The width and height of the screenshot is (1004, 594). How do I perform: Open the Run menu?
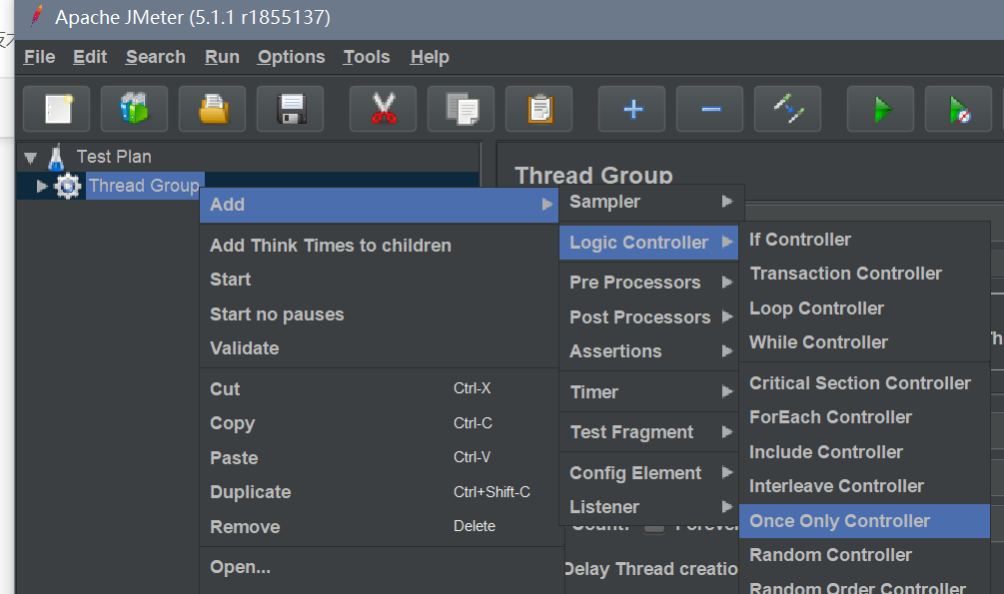tap(222, 57)
